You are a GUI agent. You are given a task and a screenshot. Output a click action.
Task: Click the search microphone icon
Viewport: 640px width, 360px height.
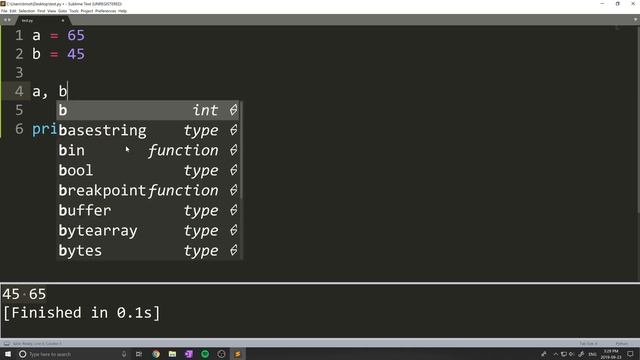(x=124, y=354)
